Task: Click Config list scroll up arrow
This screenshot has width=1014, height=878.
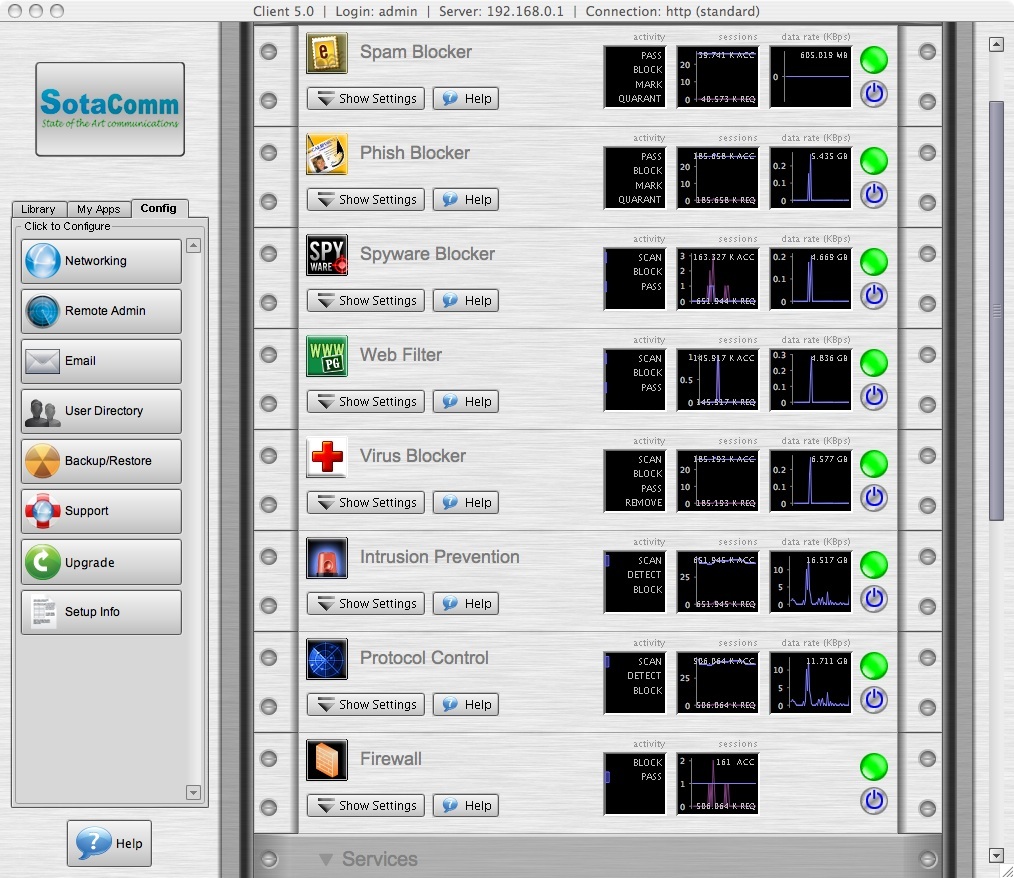Action: coord(193,246)
